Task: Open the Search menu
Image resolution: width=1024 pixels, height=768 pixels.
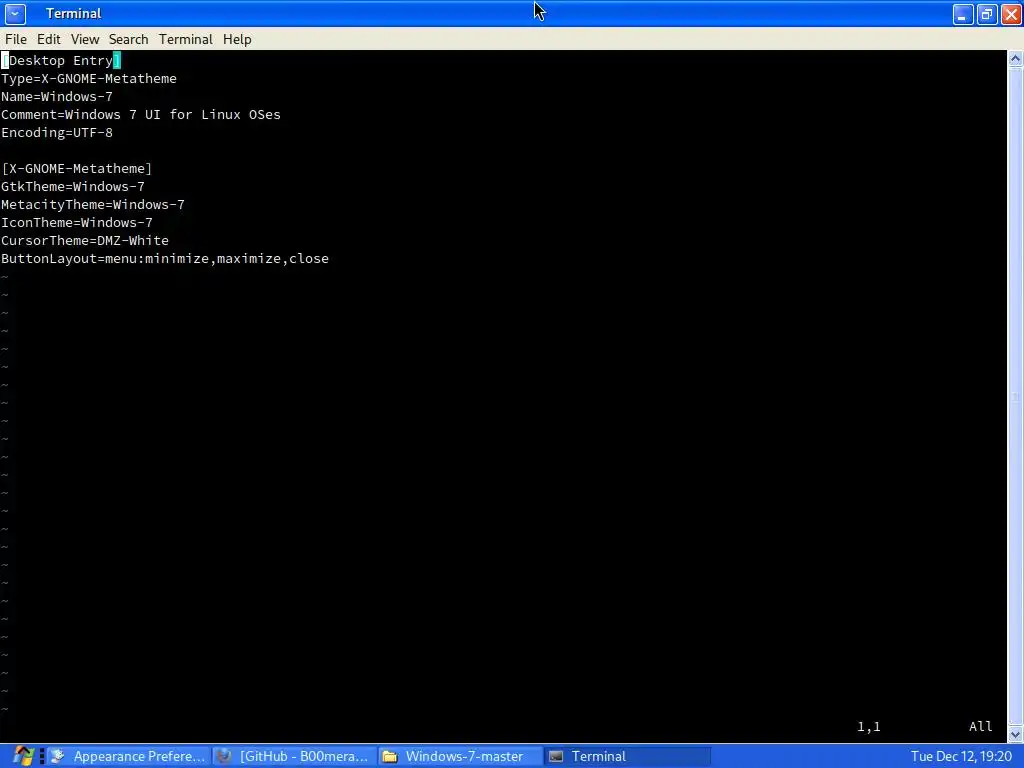Action: pyautogui.click(x=129, y=39)
